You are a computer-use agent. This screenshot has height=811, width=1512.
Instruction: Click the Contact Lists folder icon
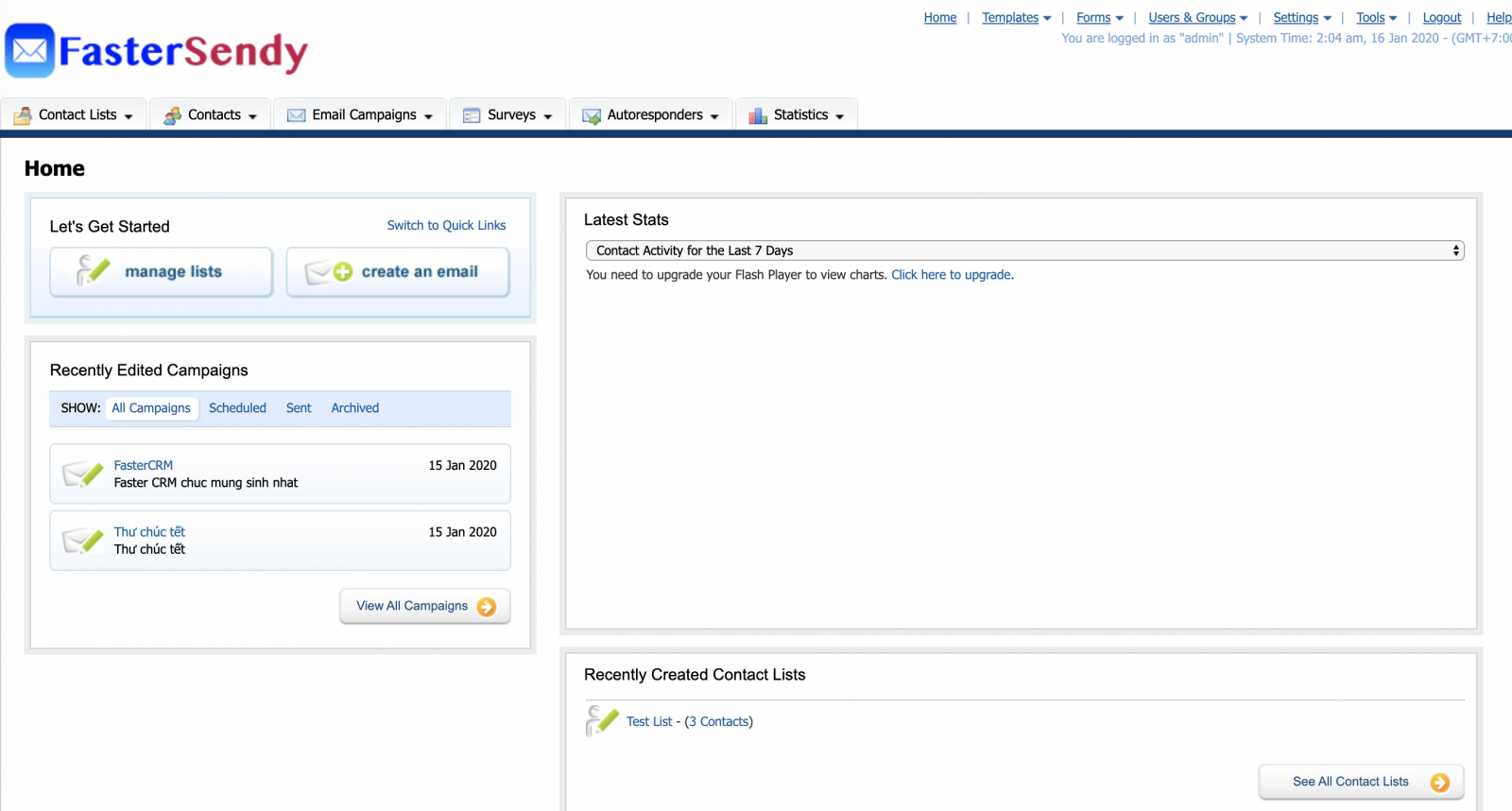tap(23, 115)
